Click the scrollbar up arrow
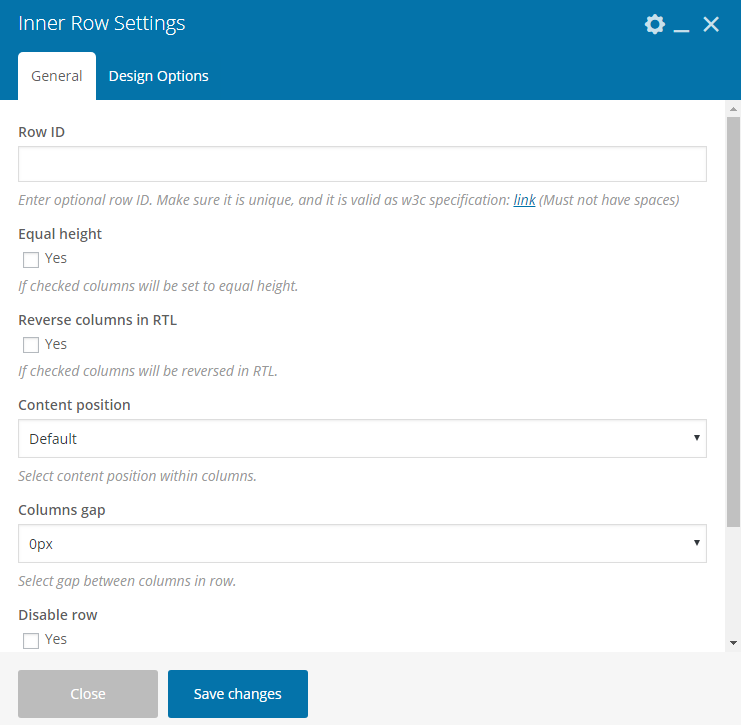 733,109
